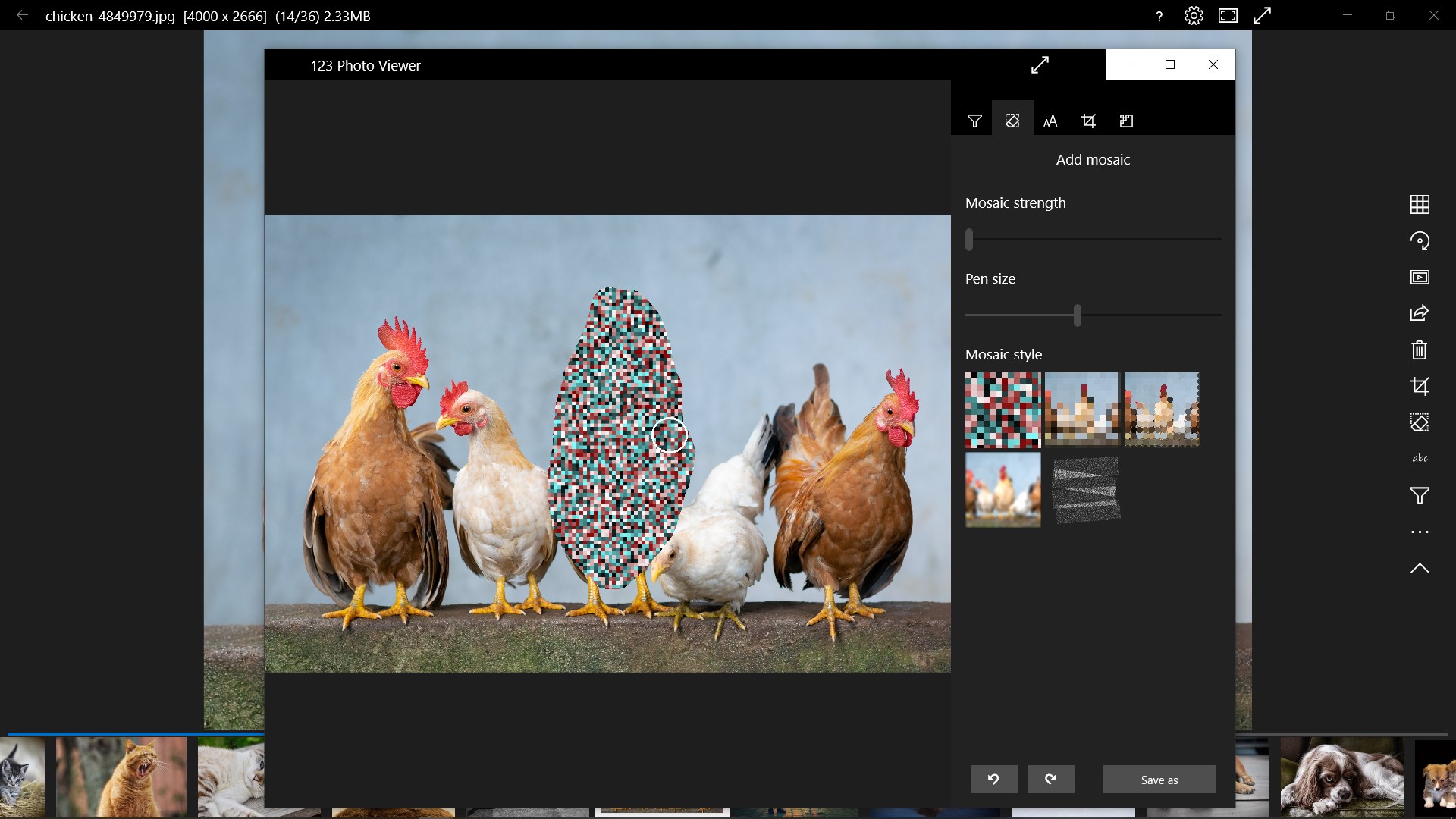Share the photo using sidebar icon

coord(1420,313)
